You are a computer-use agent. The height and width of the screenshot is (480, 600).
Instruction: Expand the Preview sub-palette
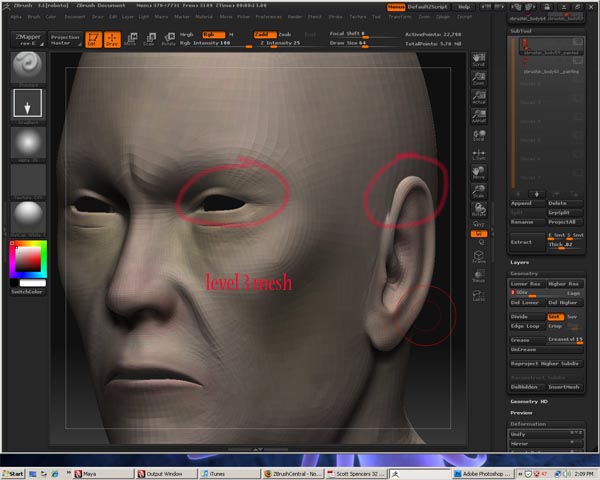521,413
